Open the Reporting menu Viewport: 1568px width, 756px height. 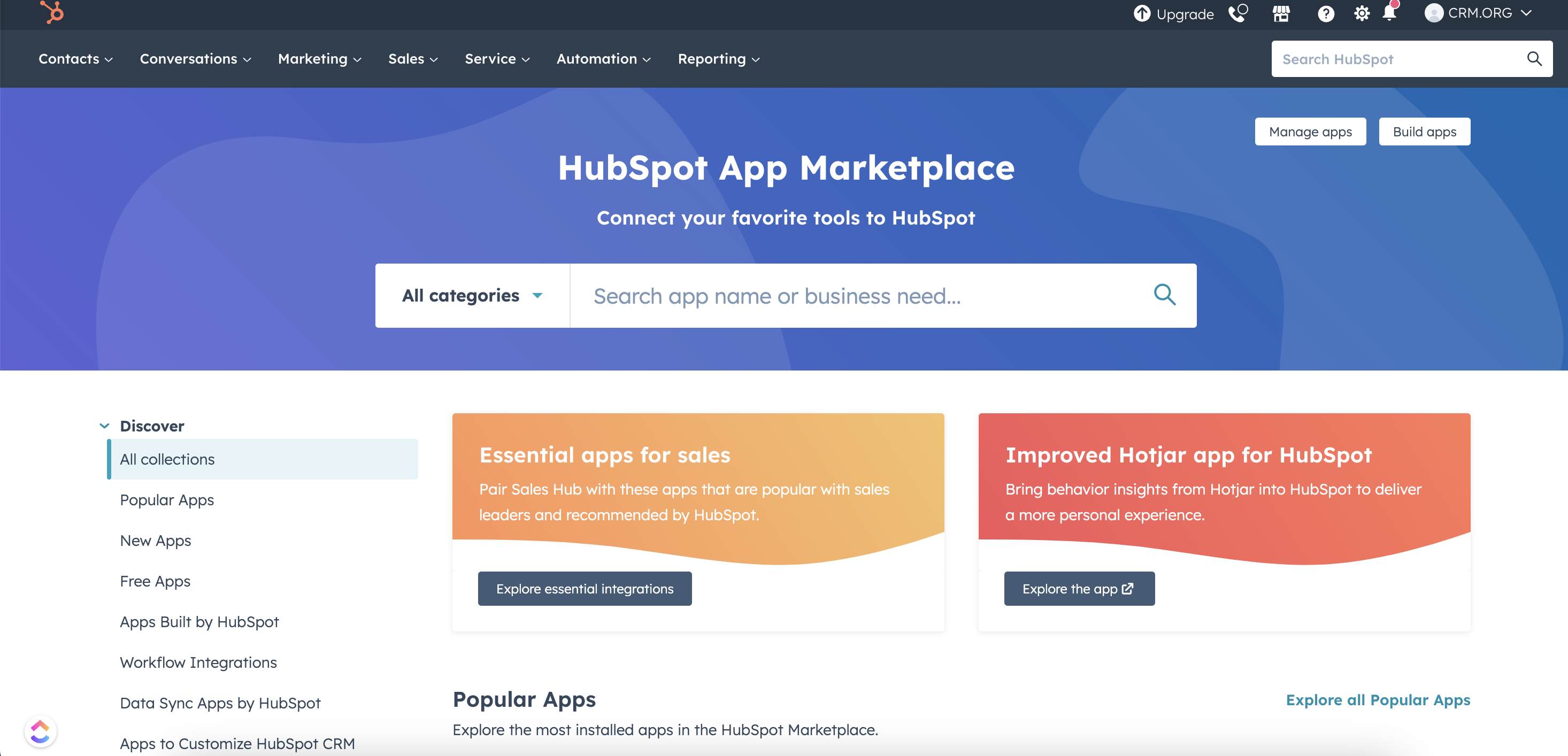pos(718,58)
